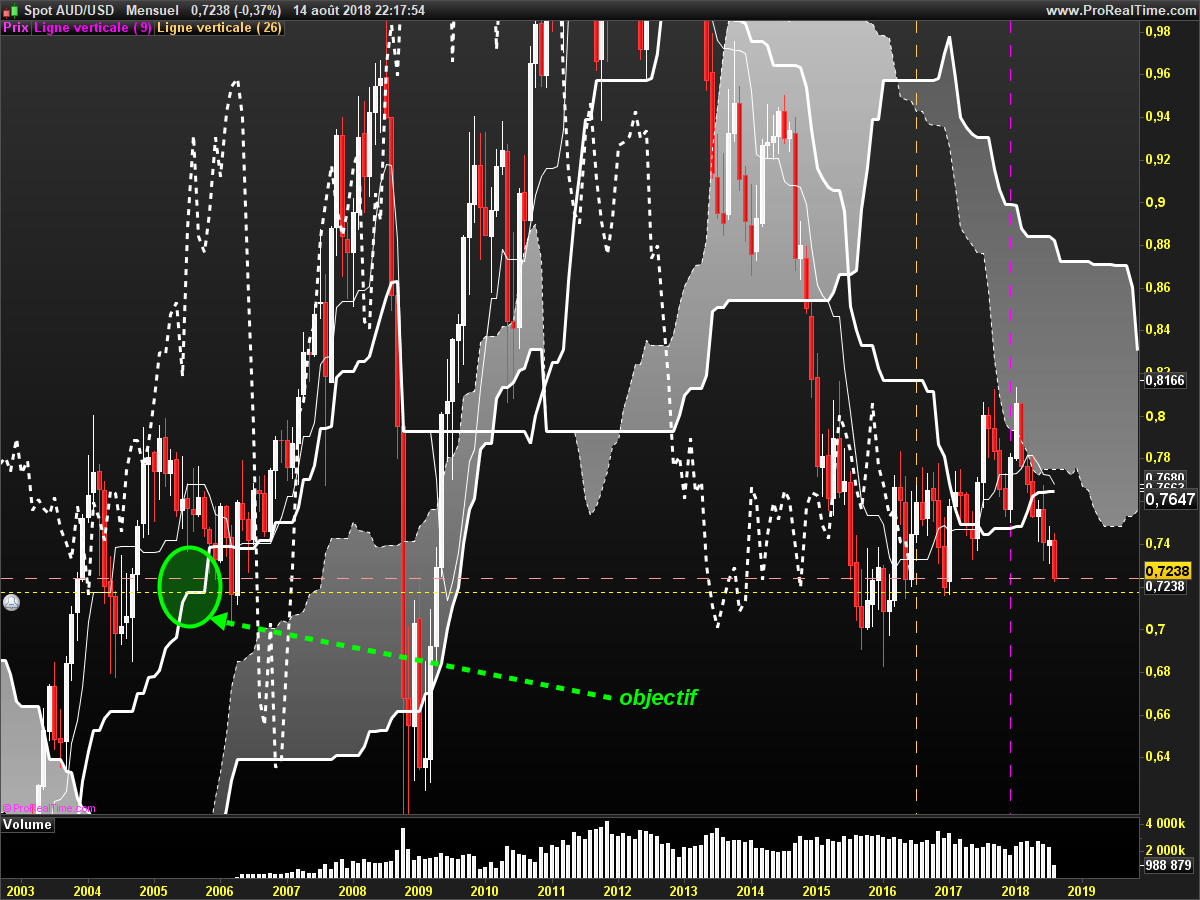Click the 2019 year label on time axis

coord(1082,890)
